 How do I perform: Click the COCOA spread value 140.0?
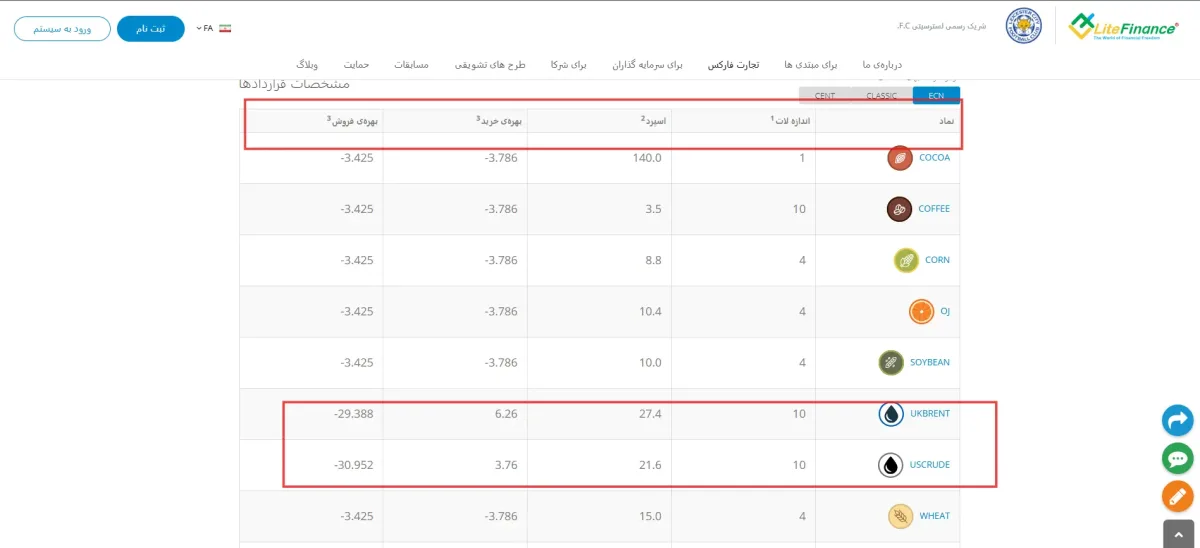point(646,158)
